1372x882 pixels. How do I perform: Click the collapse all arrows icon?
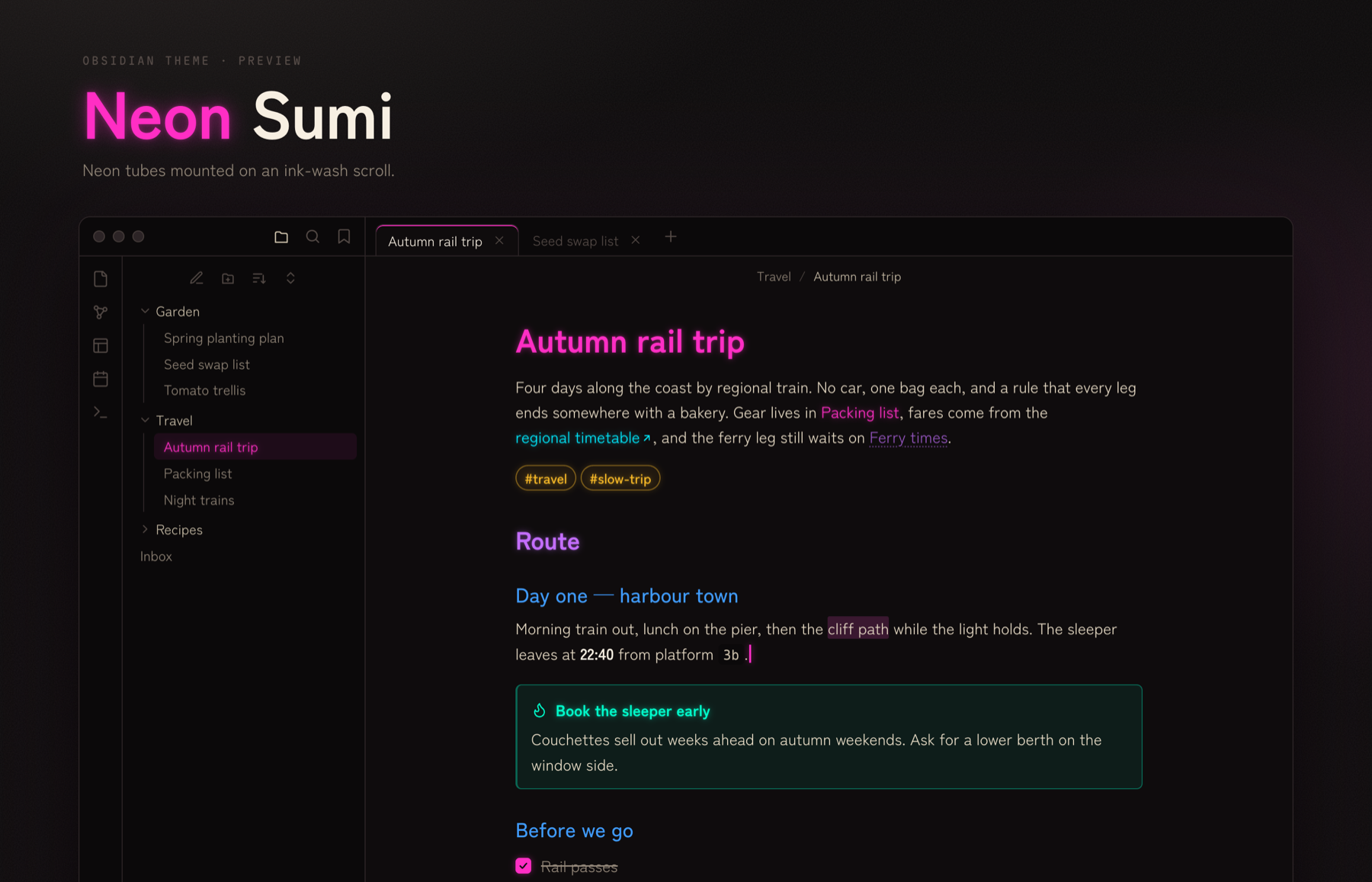[290, 278]
